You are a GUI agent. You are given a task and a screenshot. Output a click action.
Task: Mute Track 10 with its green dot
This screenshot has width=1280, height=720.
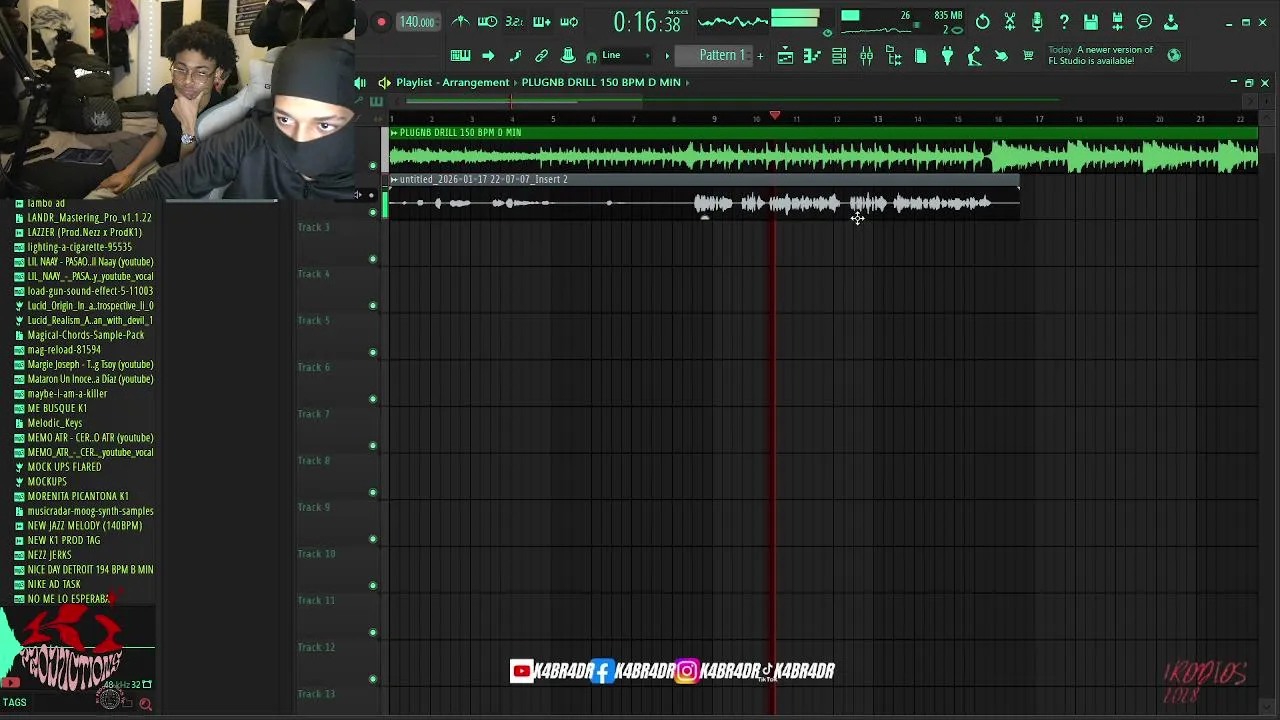373,586
